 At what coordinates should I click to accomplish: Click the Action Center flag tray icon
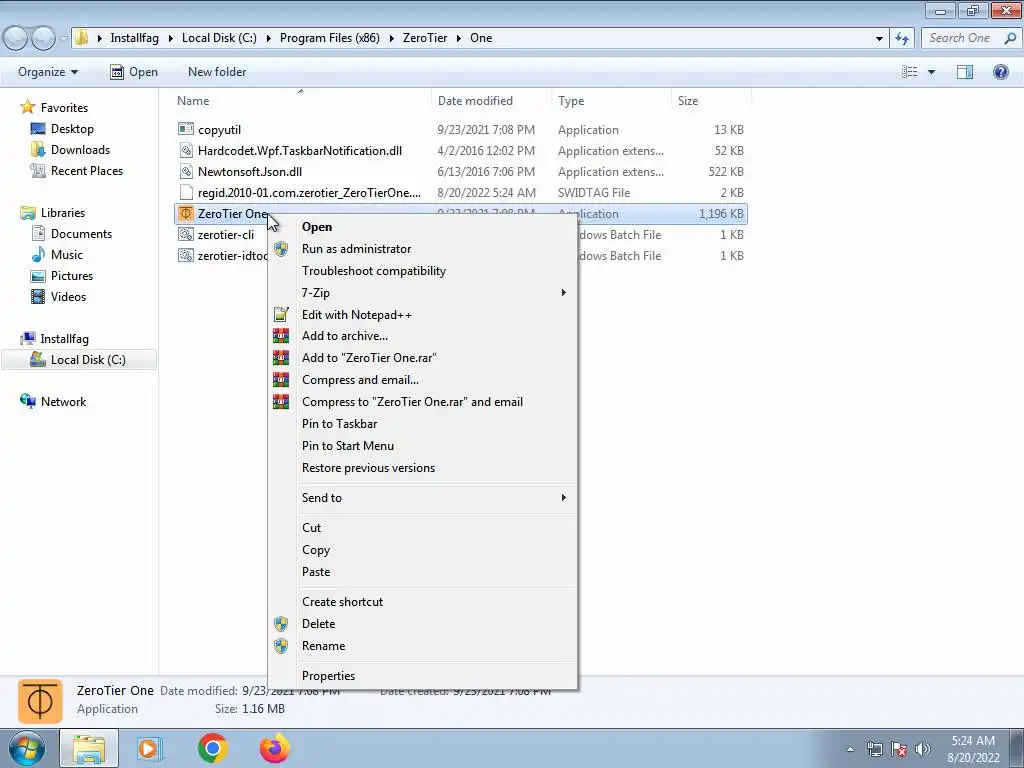pyautogui.click(x=899, y=749)
